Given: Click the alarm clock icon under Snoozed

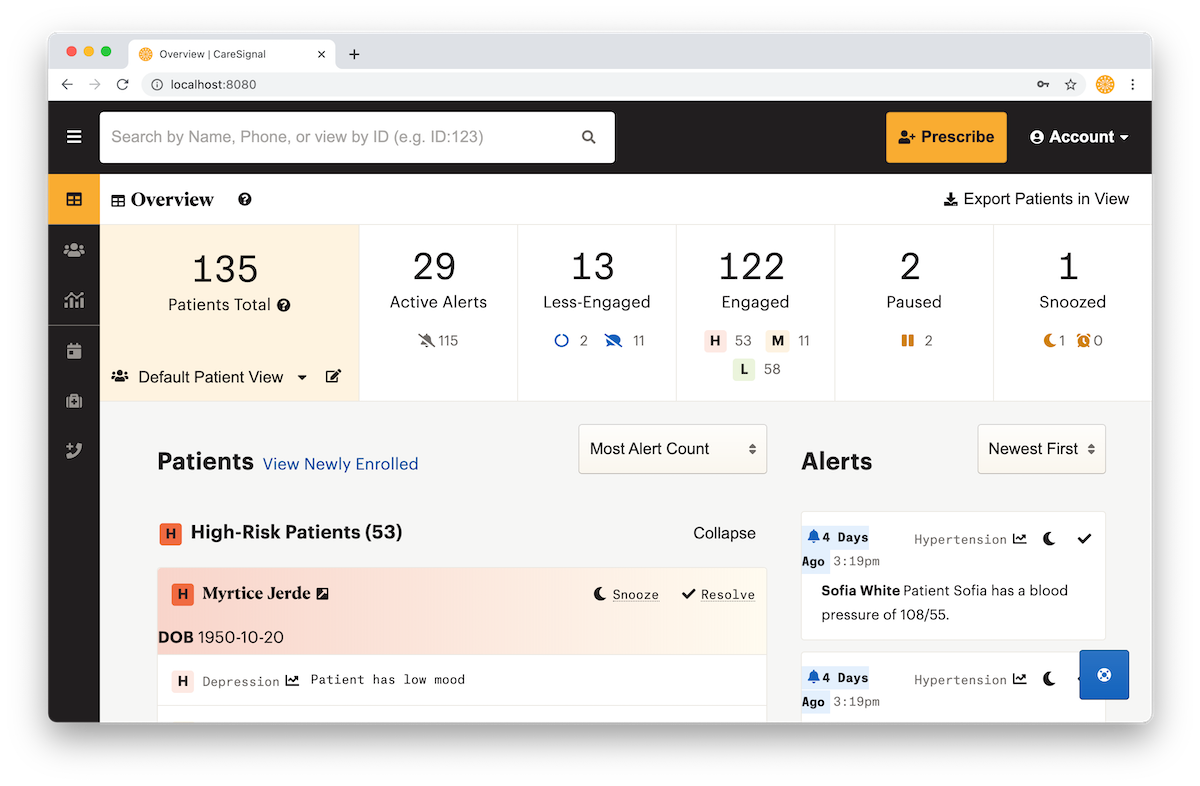Looking at the screenshot, I should point(1083,341).
